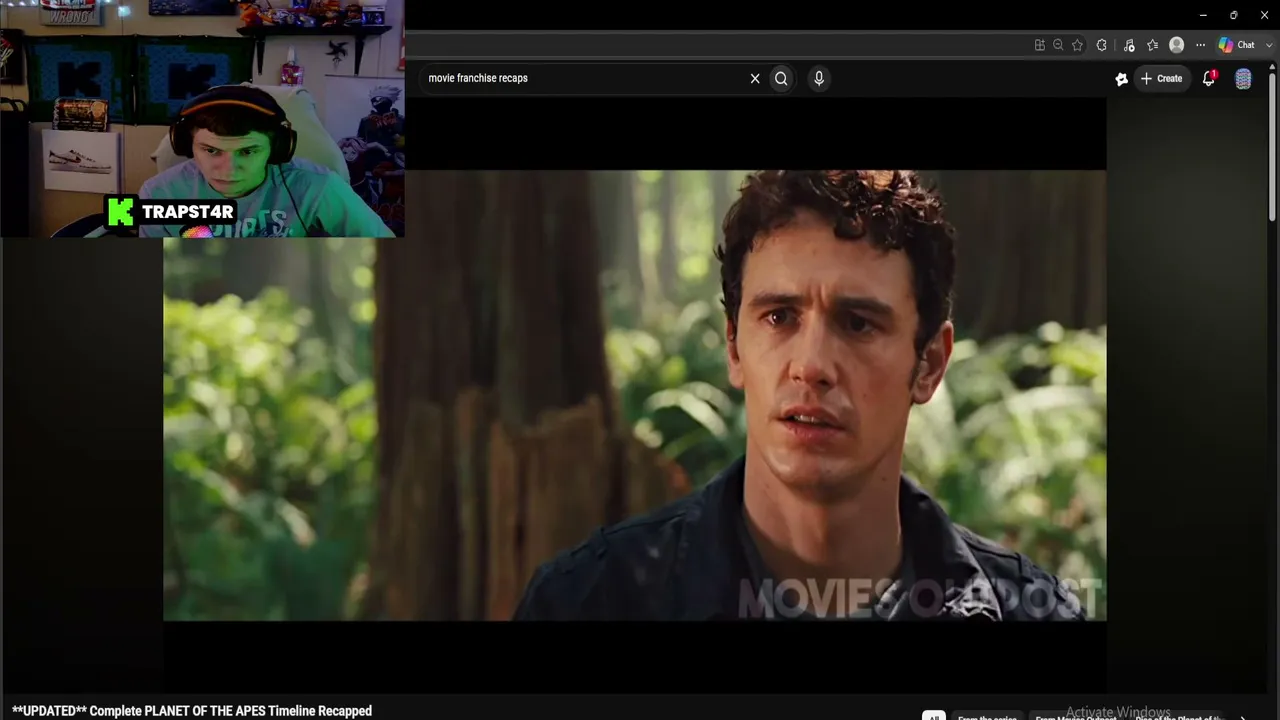Click the Planet of the Apes video title

coord(192,711)
